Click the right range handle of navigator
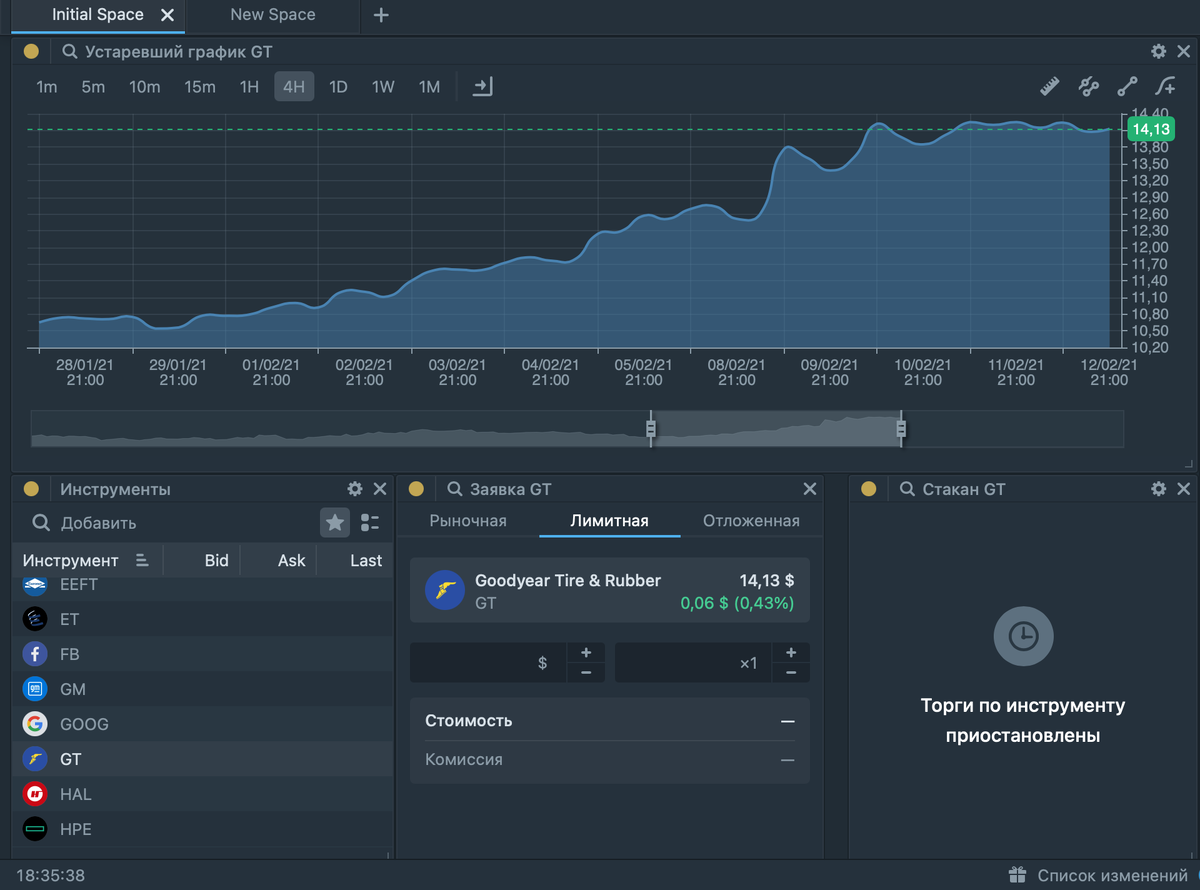This screenshot has width=1200, height=890. 901,429
